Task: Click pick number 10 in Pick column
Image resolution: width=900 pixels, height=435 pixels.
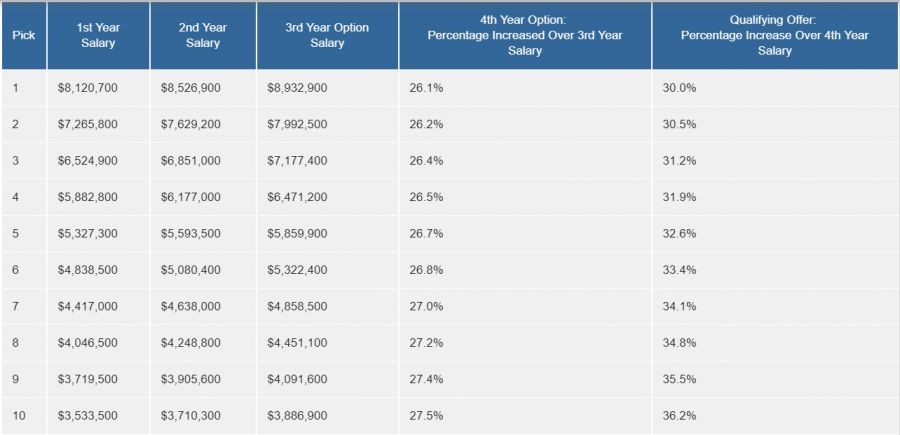Action: coord(19,415)
